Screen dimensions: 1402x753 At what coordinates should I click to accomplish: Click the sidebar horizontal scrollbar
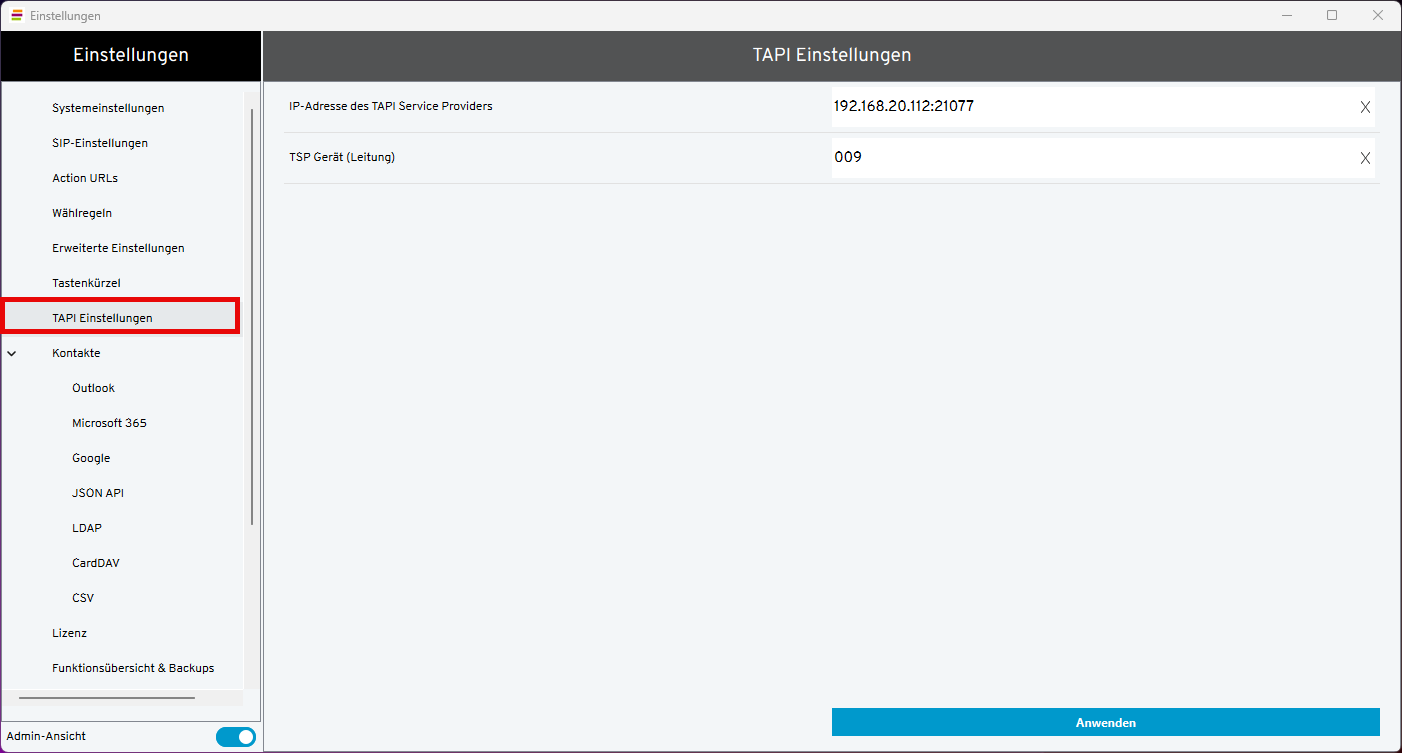[x=106, y=698]
